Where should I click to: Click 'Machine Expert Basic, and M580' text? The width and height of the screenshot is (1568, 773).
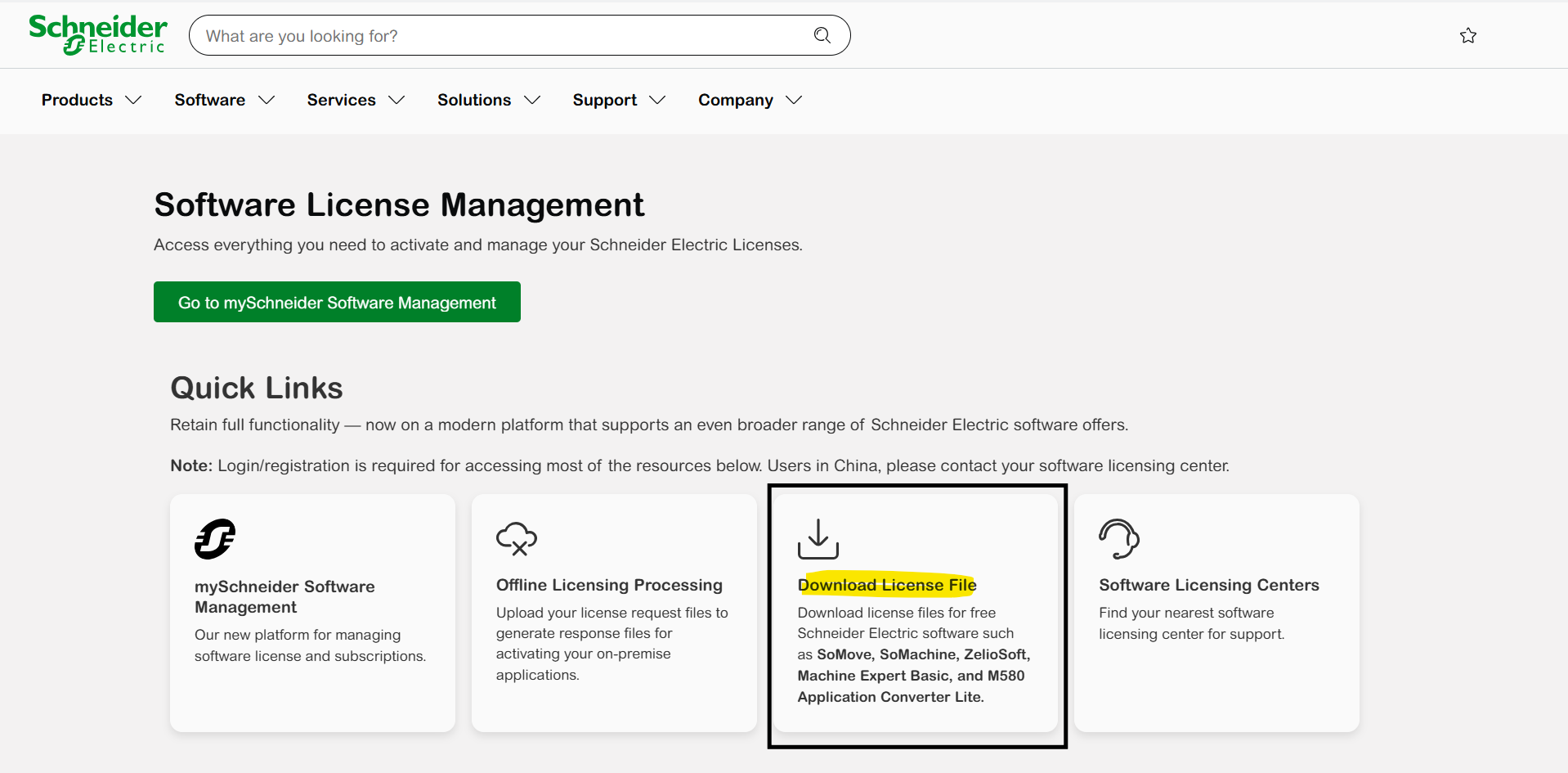[x=911, y=676]
